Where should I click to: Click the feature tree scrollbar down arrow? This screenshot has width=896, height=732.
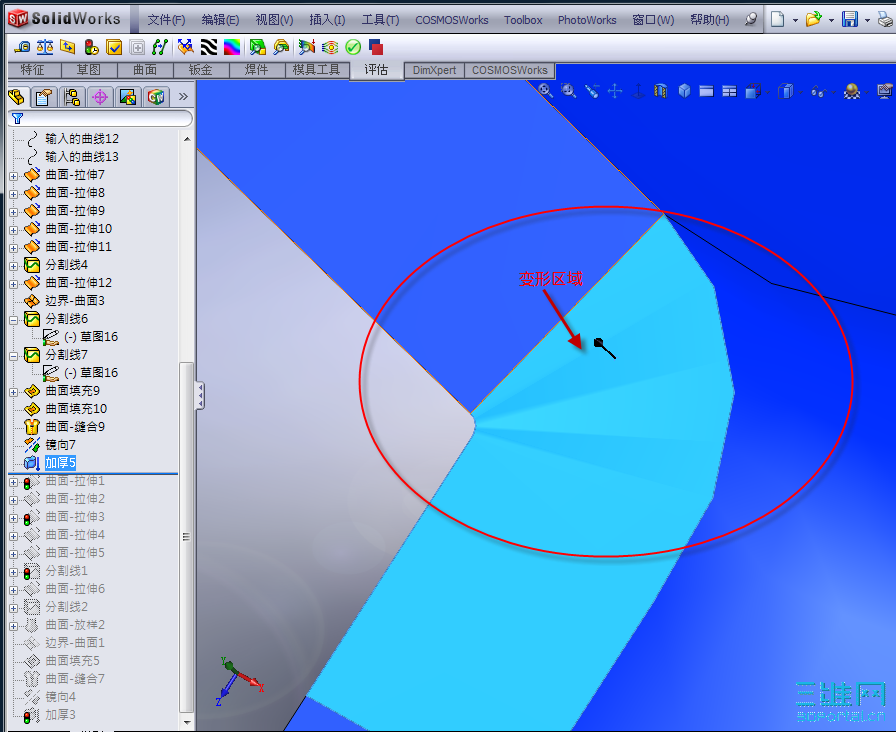pos(187,722)
